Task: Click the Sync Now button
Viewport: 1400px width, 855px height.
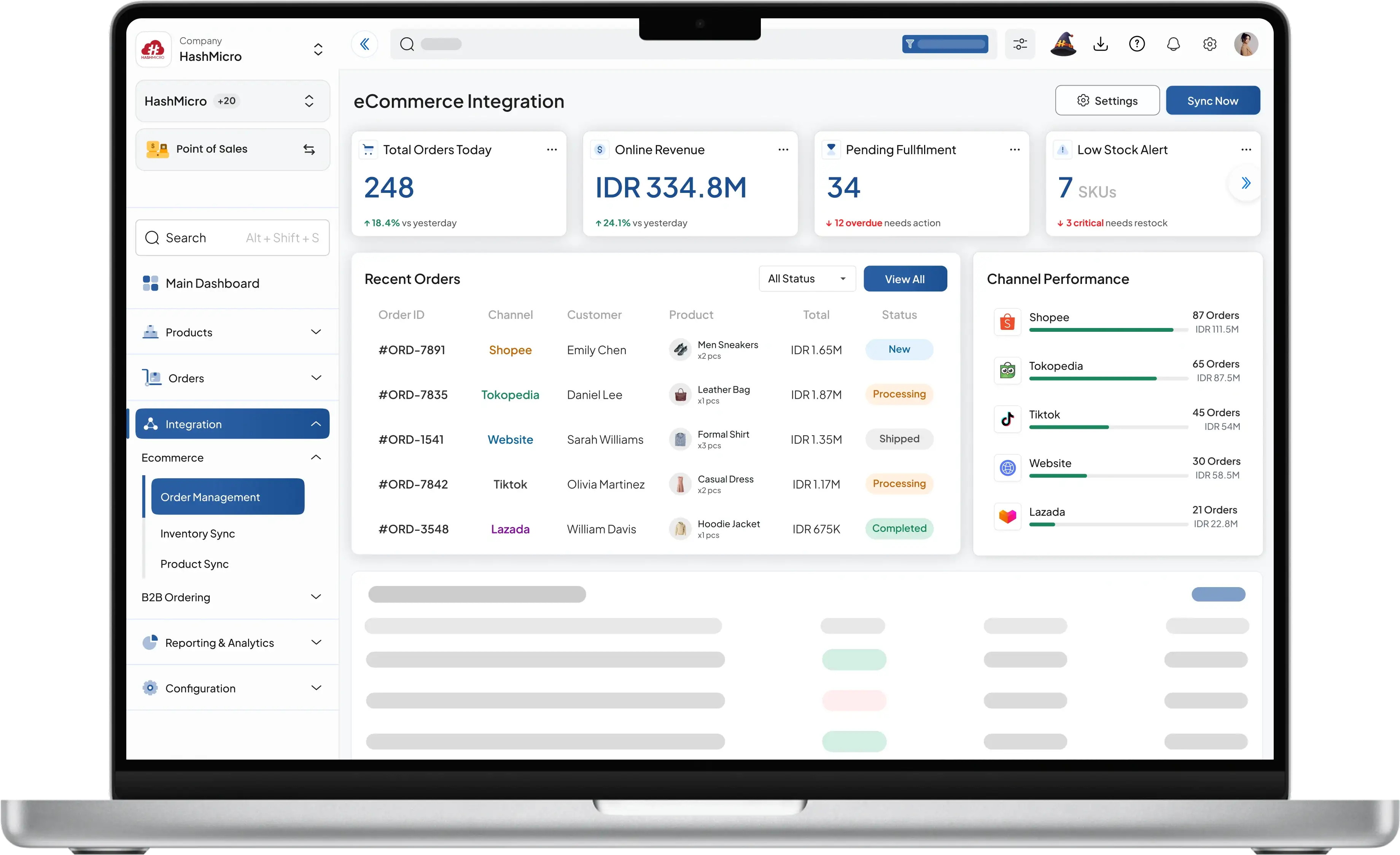Action: 1212,100
